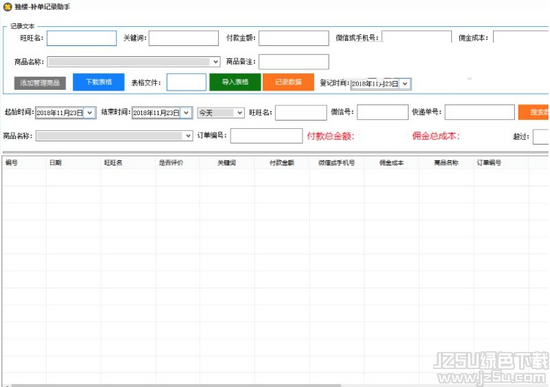
Task: Click the orange 记录数据 button
Action: coord(288,82)
